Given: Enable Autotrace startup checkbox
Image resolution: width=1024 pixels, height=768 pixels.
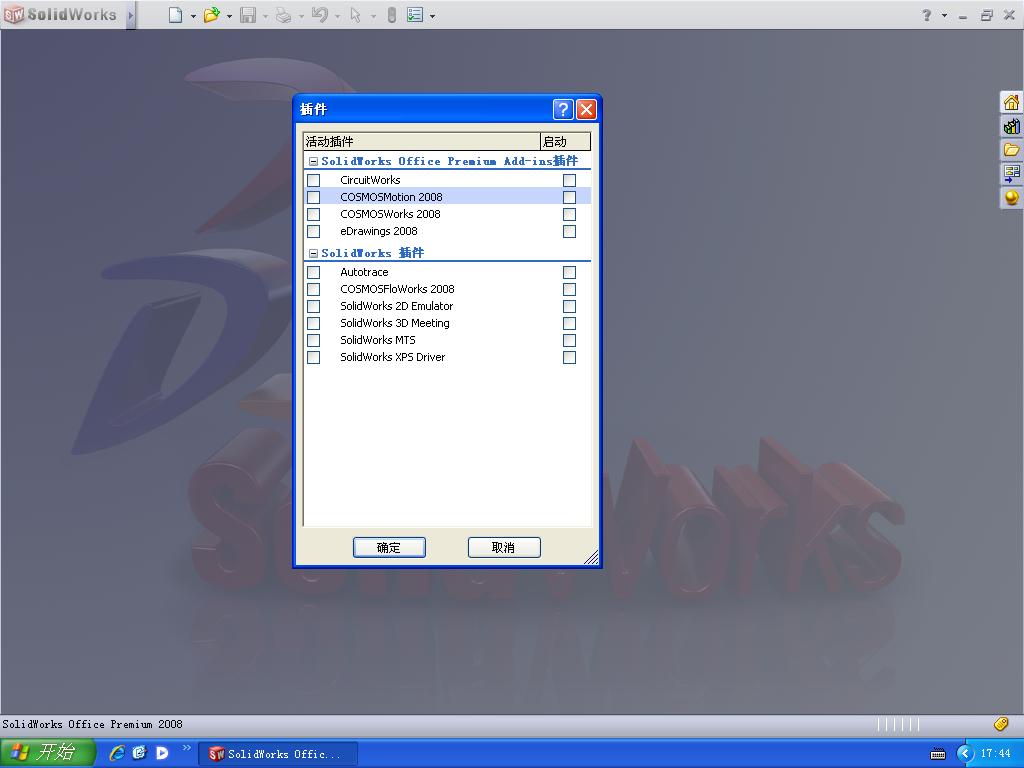Looking at the screenshot, I should coord(569,272).
